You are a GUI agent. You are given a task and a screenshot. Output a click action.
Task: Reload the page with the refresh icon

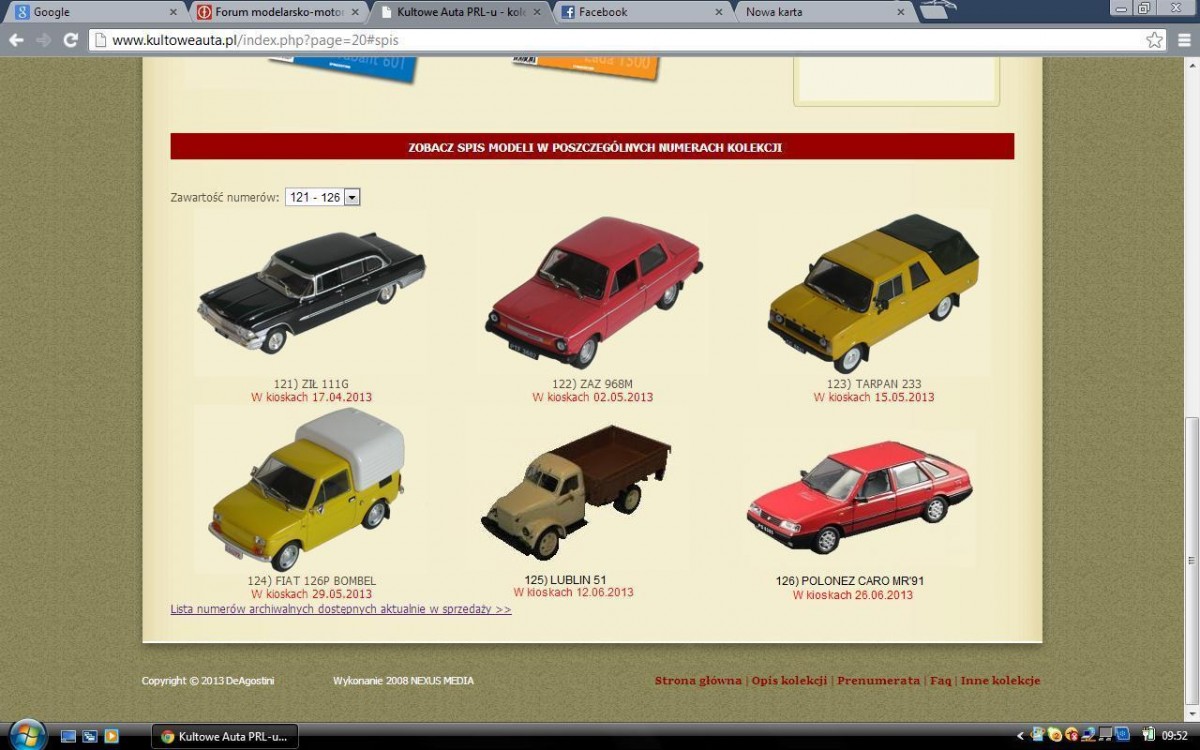tap(70, 40)
